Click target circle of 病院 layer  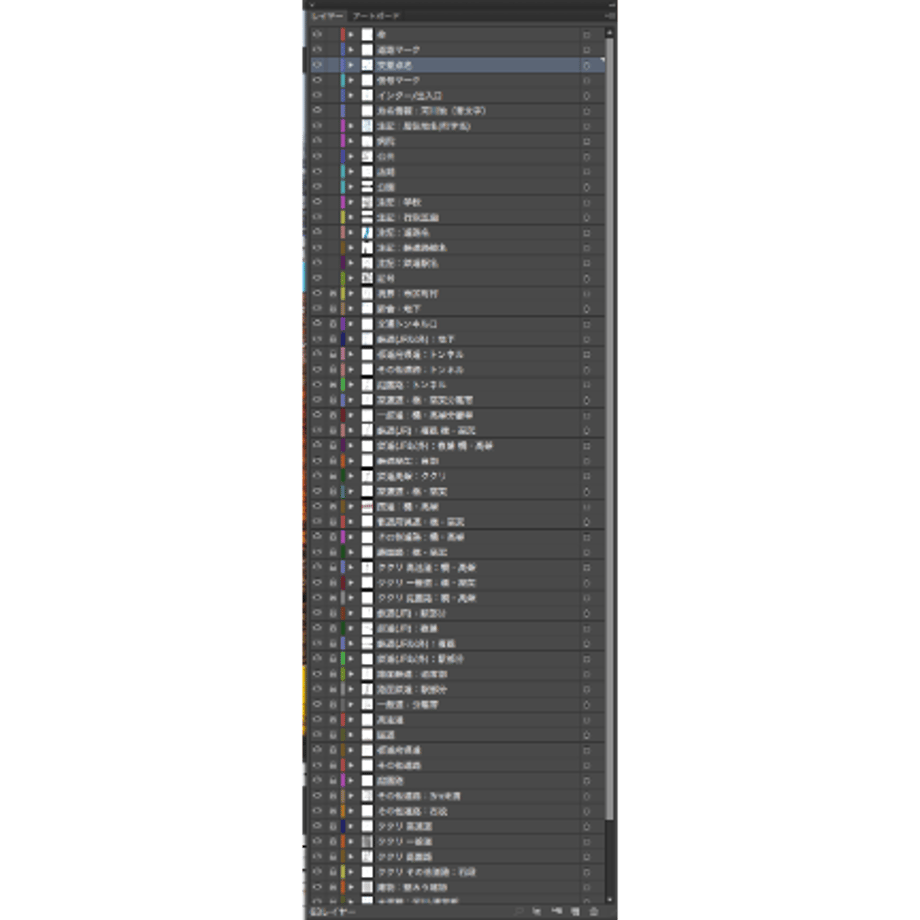click(586, 141)
